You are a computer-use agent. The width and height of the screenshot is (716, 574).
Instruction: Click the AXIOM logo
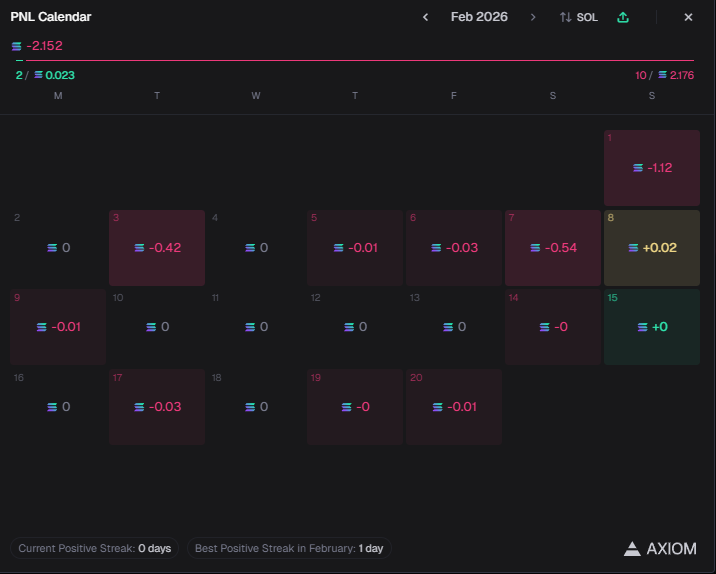tap(660, 548)
